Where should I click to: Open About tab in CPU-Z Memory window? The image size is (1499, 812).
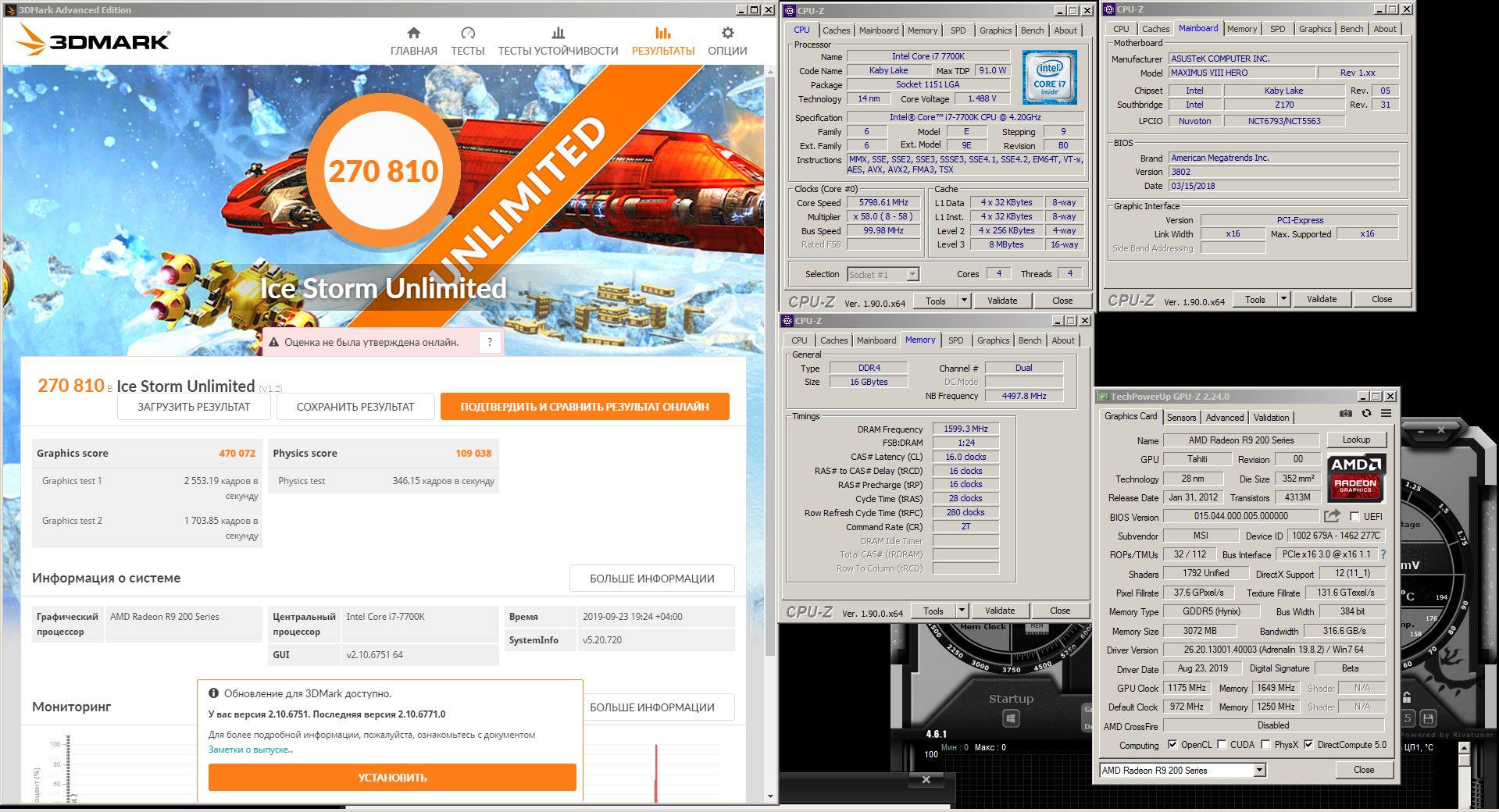pyautogui.click(x=1062, y=340)
